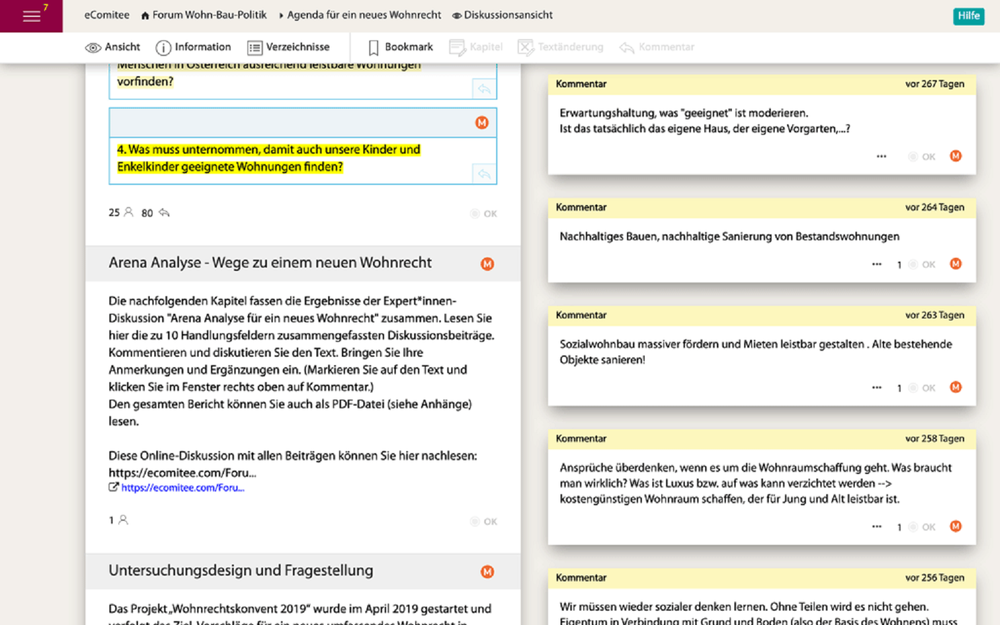Select the 'vor 267 Tagen' comment header

pyautogui.click(x=761, y=84)
